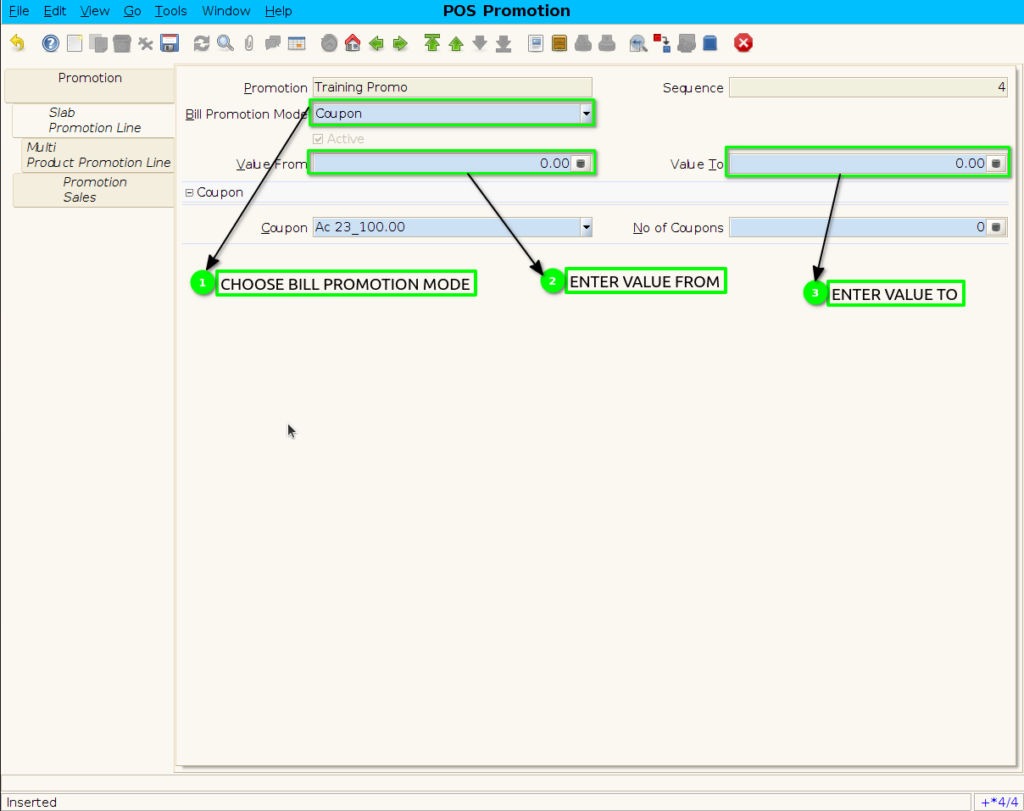Switch to the Promotion tab
Image resolution: width=1024 pixels, height=811 pixels.
[x=90, y=85]
